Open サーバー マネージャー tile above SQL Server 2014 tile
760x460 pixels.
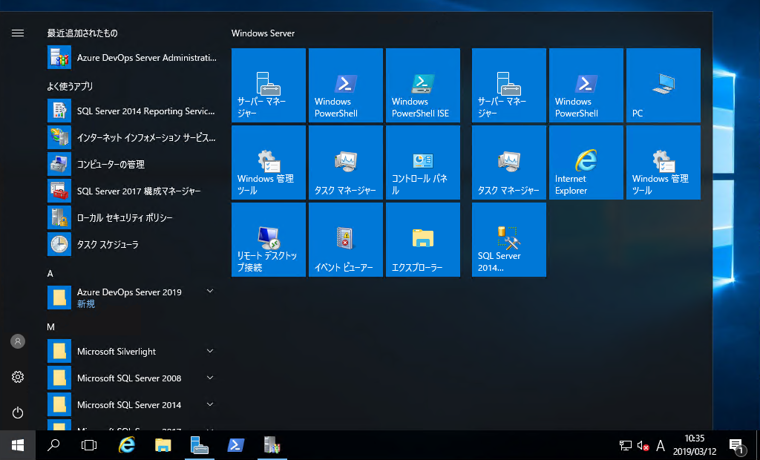coord(509,85)
